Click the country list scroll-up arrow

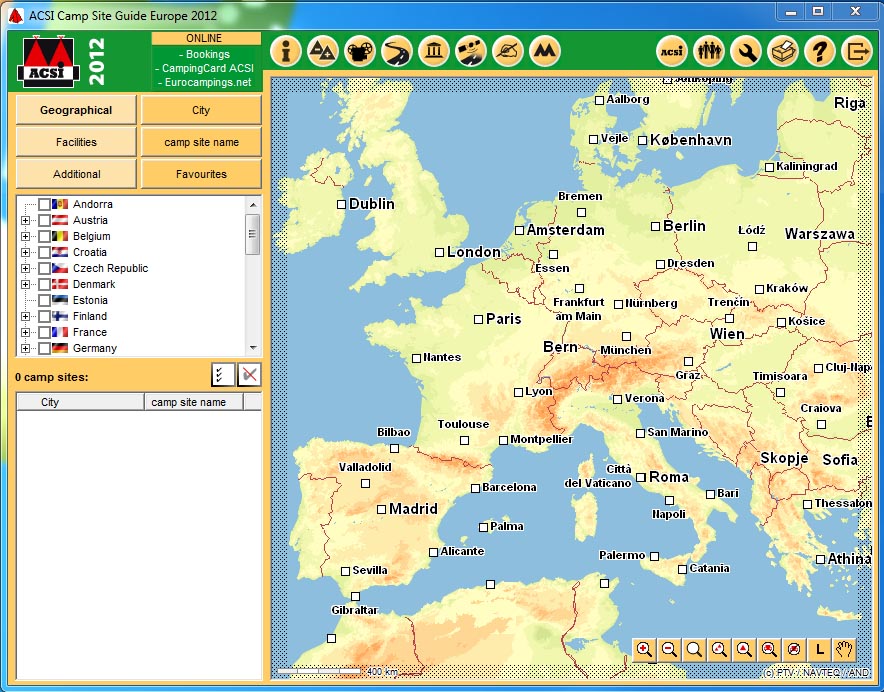253,204
